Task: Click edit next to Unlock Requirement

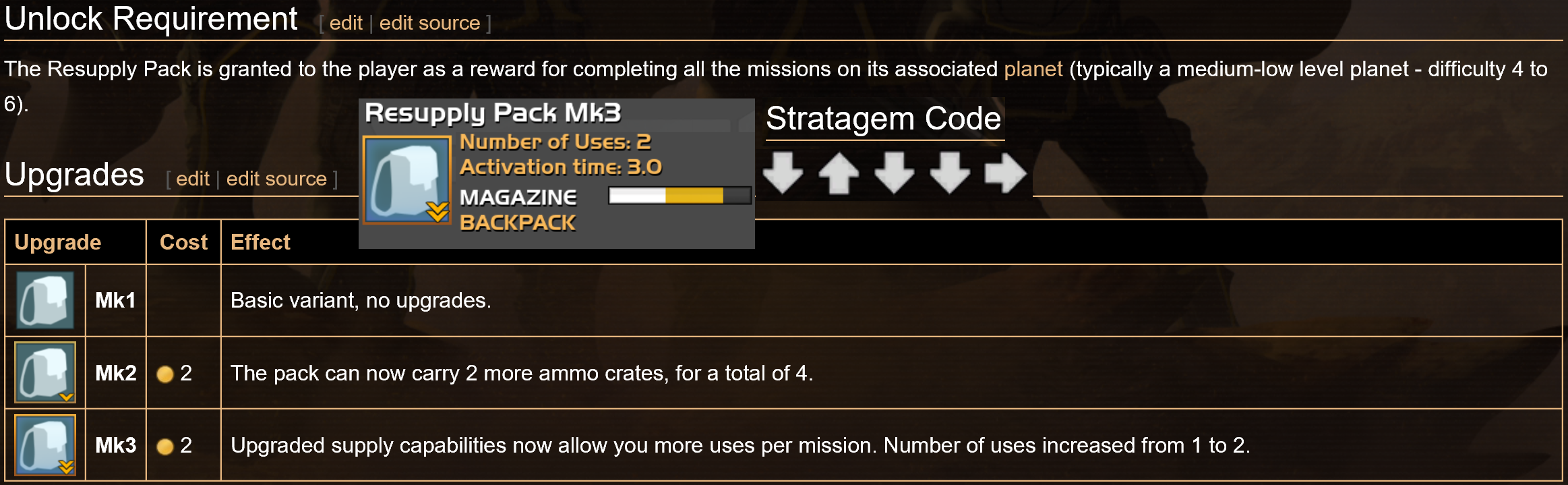Action: [346, 23]
